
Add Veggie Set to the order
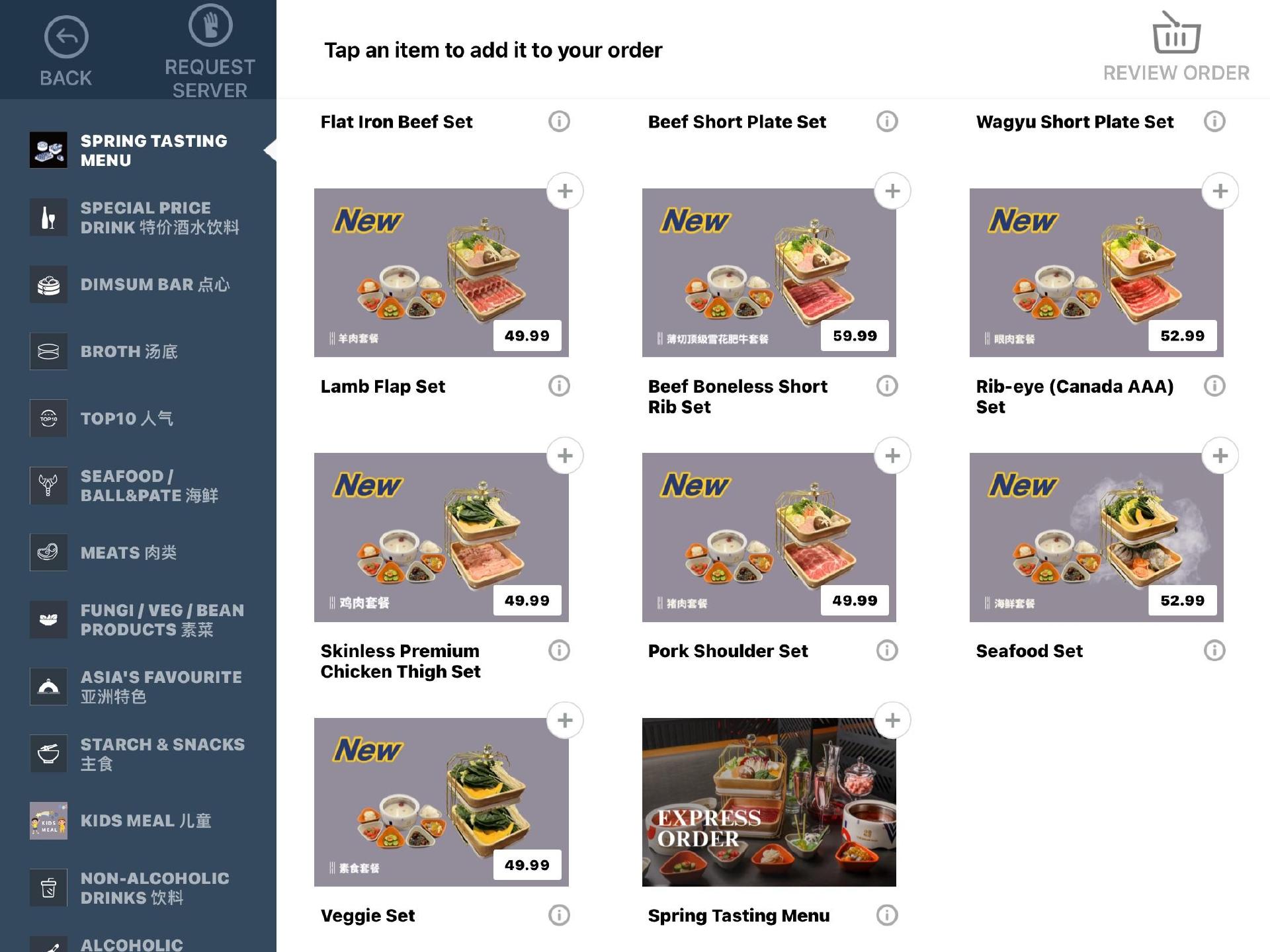(x=565, y=720)
